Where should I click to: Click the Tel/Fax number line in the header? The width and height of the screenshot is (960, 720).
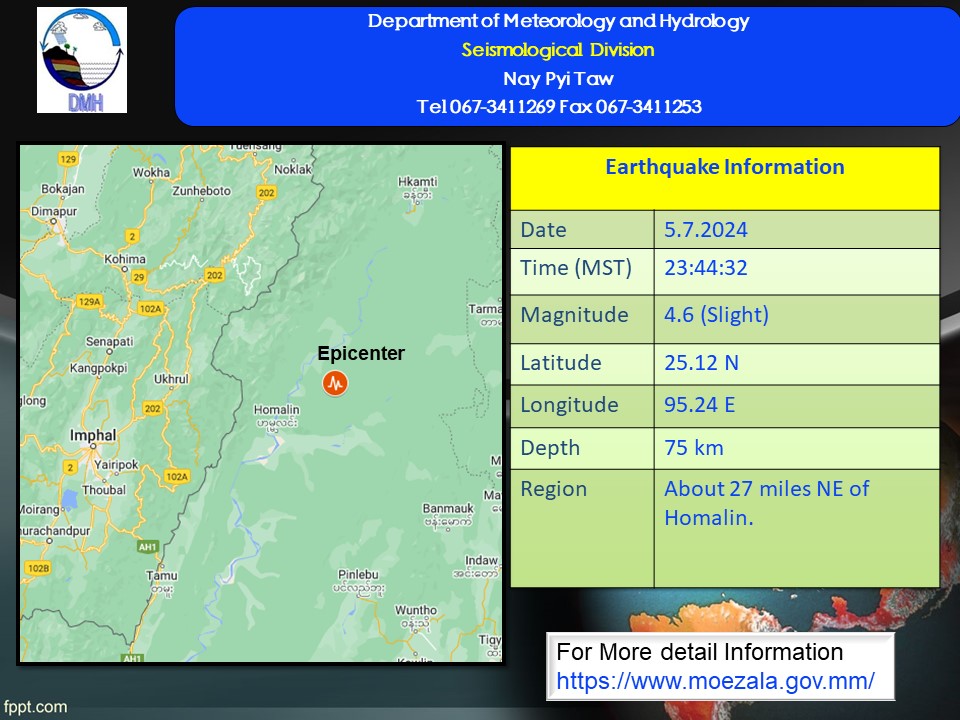[559, 107]
